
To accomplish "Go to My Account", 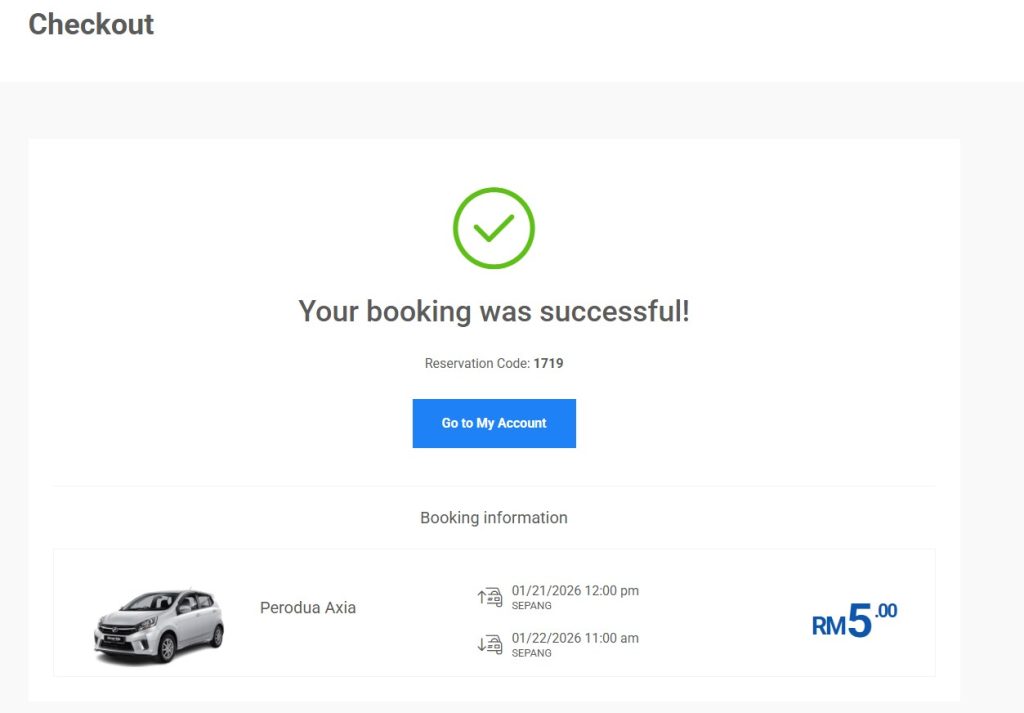I will click(494, 424).
